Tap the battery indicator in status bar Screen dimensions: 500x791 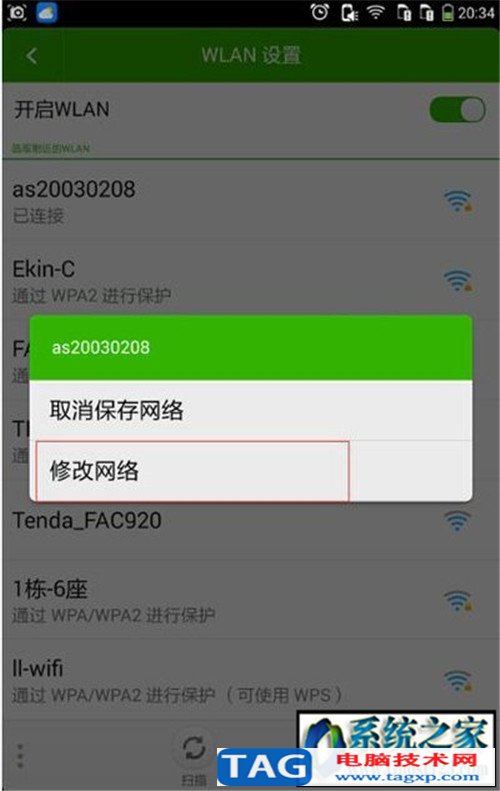(448, 13)
